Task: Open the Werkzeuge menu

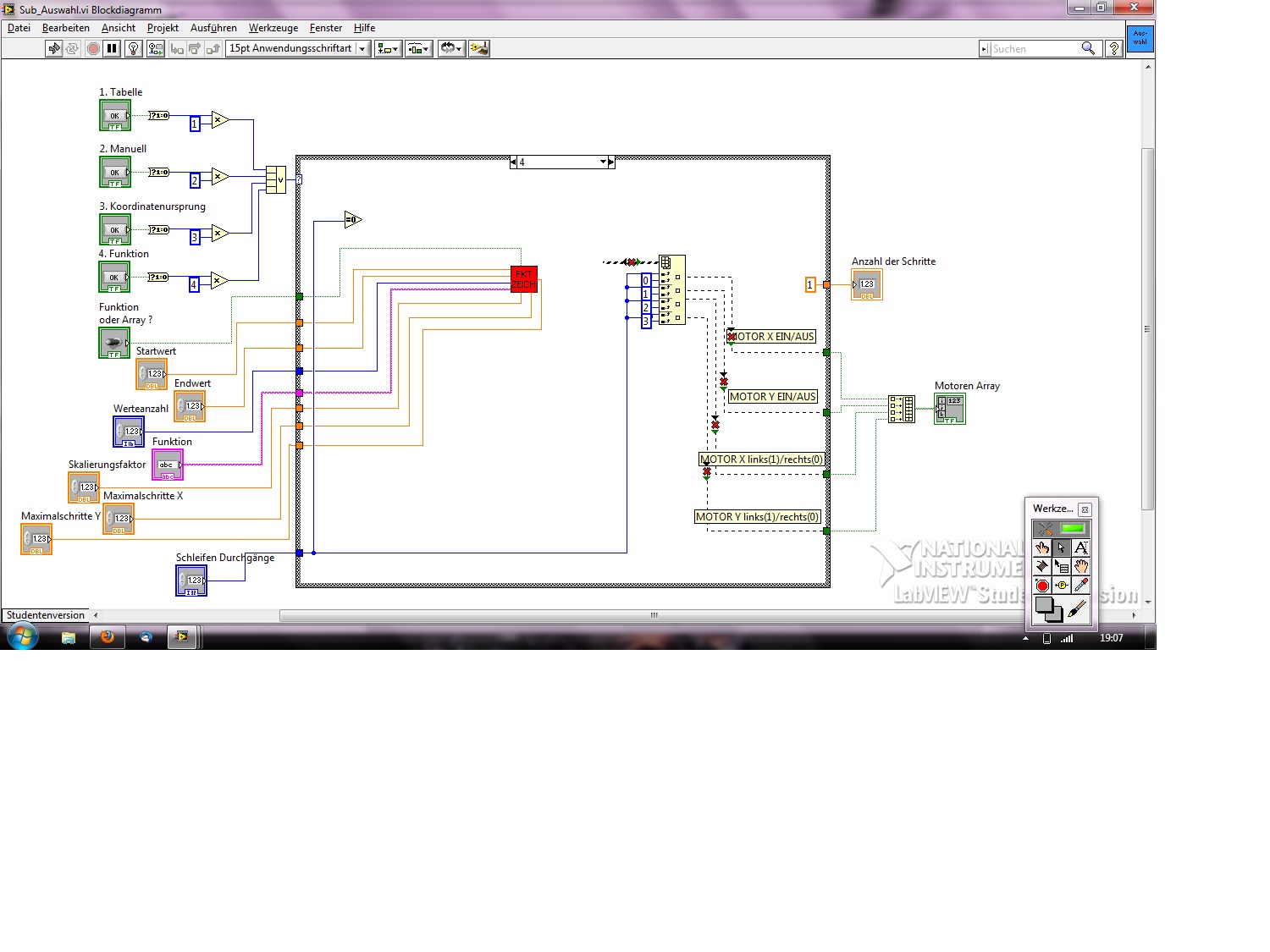Action: pos(273,28)
